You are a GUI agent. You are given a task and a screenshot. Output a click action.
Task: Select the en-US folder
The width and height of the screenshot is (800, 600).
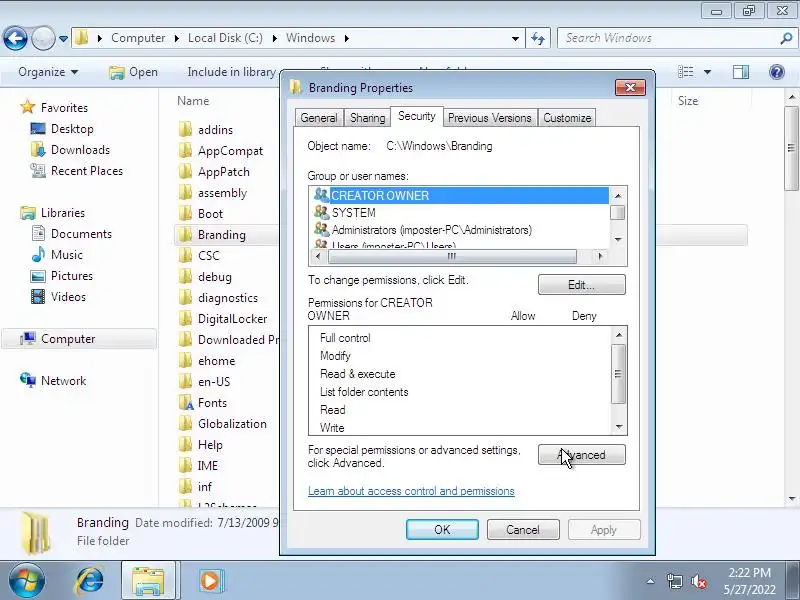coord(204,382)
